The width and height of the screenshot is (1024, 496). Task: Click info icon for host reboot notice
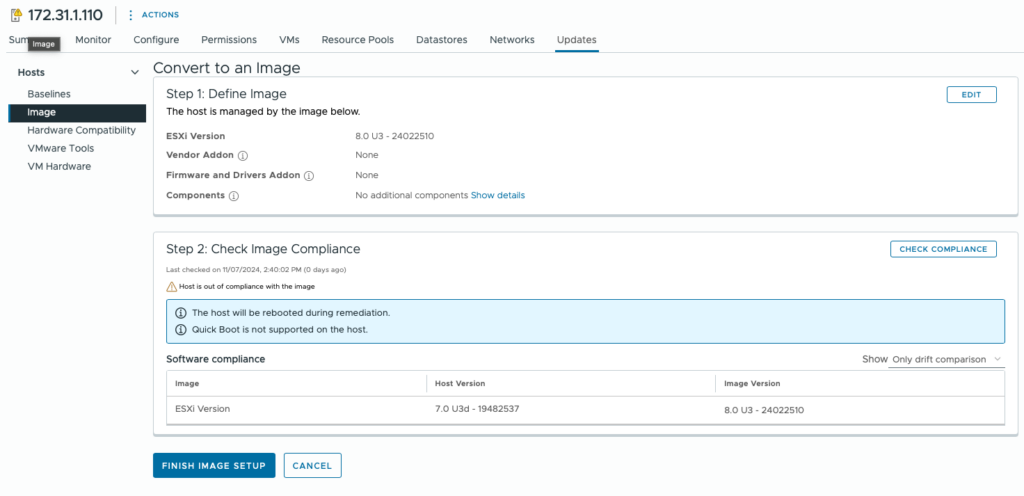[182, 313]
